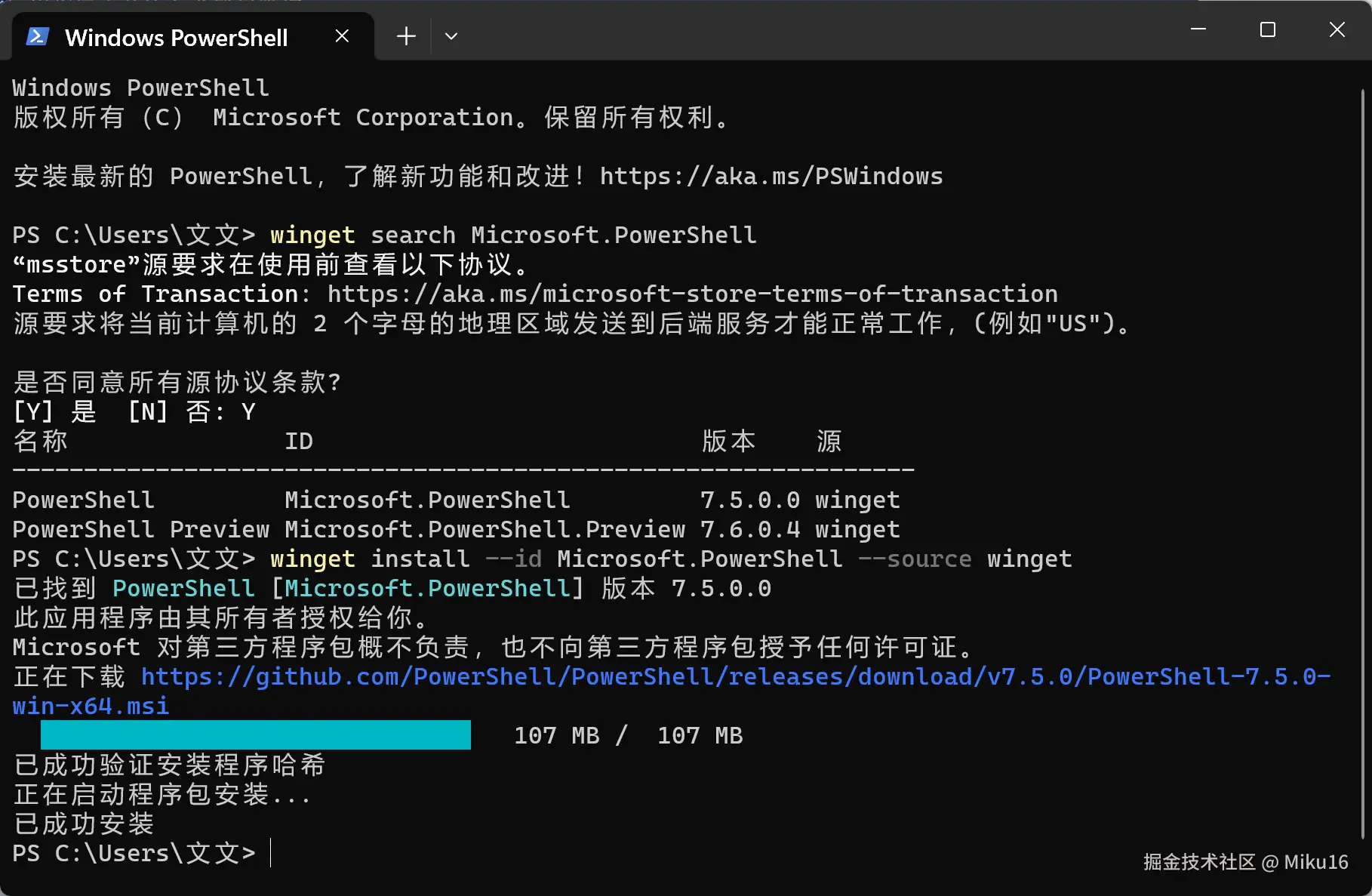Minimize the terminal window
The height and width of the screenshot is (896, 1372).
click(x=1198, y=30)
